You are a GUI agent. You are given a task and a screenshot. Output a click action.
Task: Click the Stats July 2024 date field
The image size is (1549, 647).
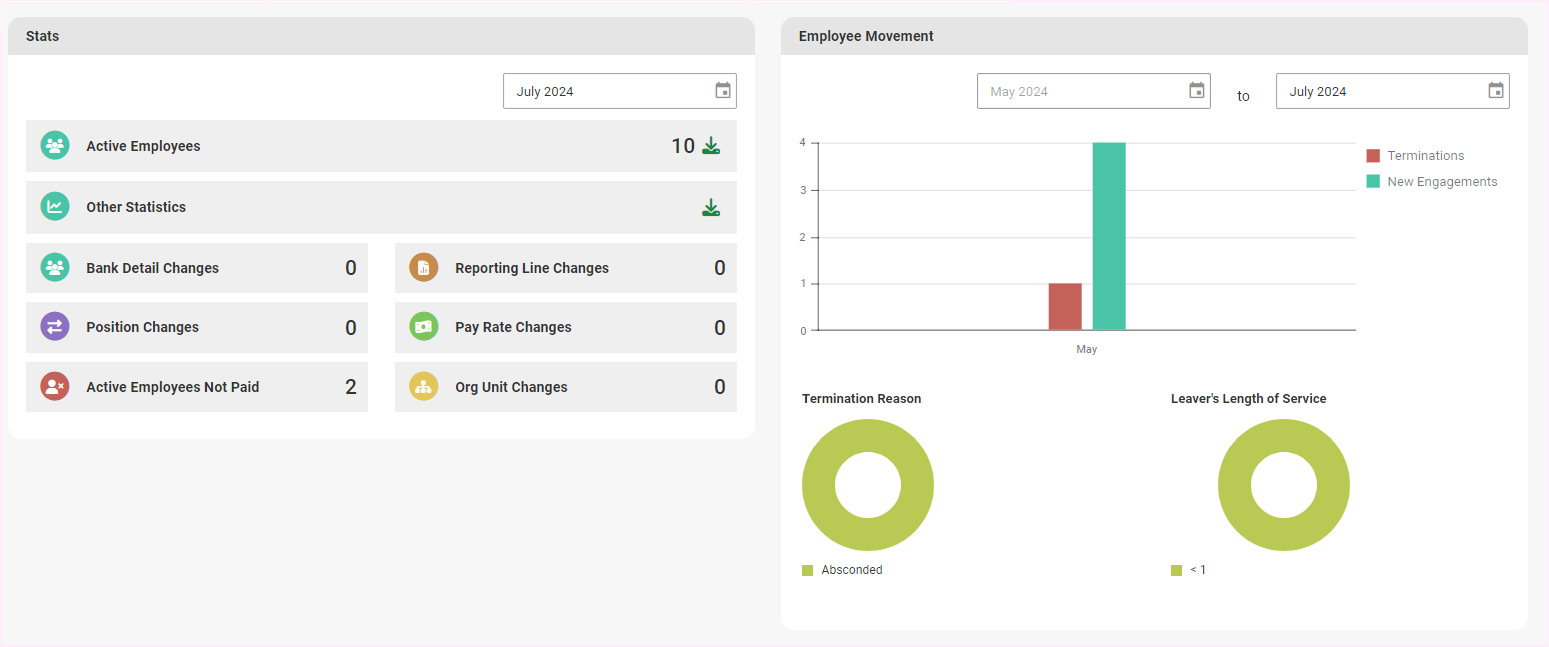[605, 91]
